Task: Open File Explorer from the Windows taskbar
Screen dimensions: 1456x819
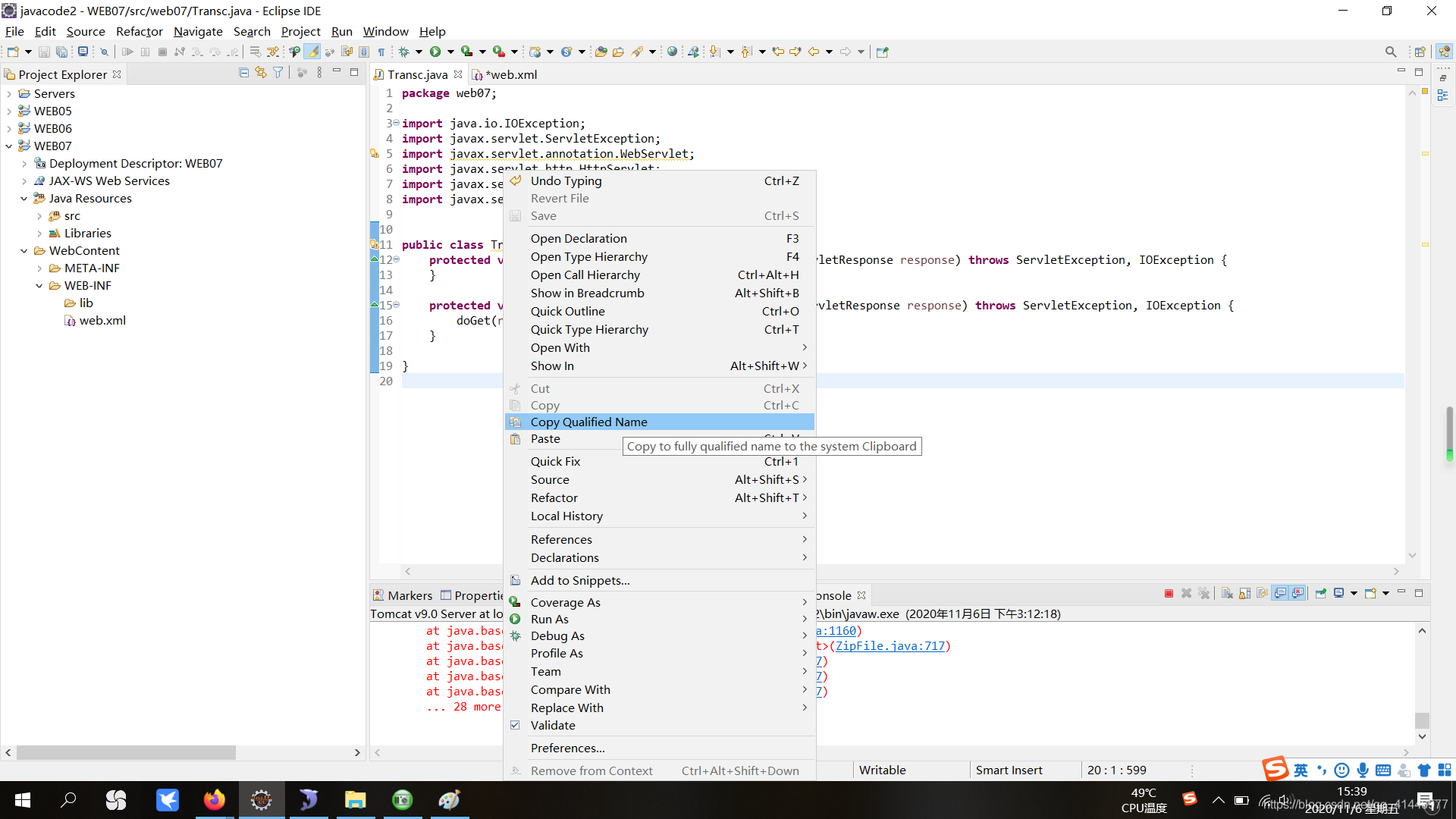Action: click(355, 800)
